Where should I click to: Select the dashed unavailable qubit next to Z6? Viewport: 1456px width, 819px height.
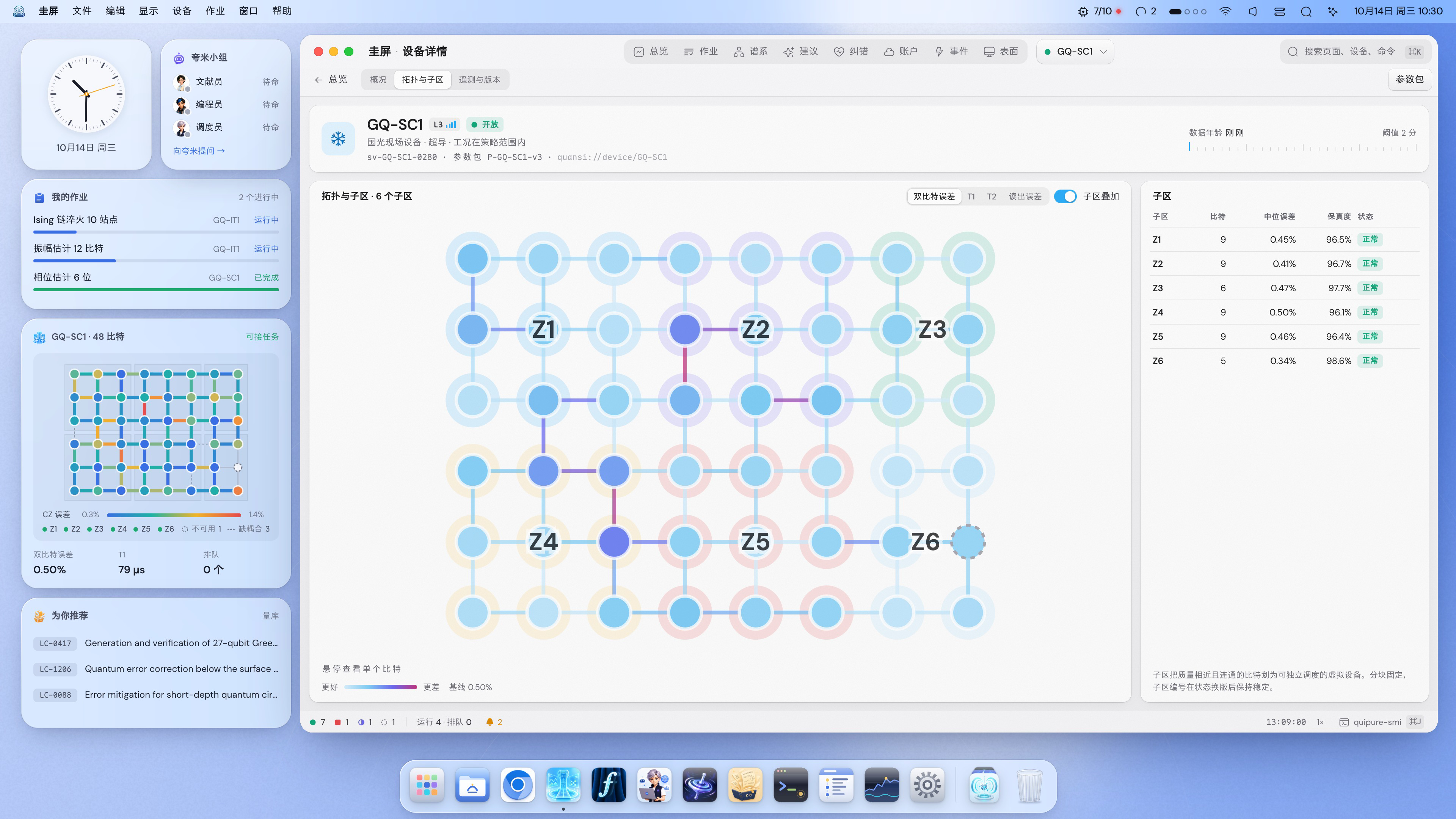[968, 541]
